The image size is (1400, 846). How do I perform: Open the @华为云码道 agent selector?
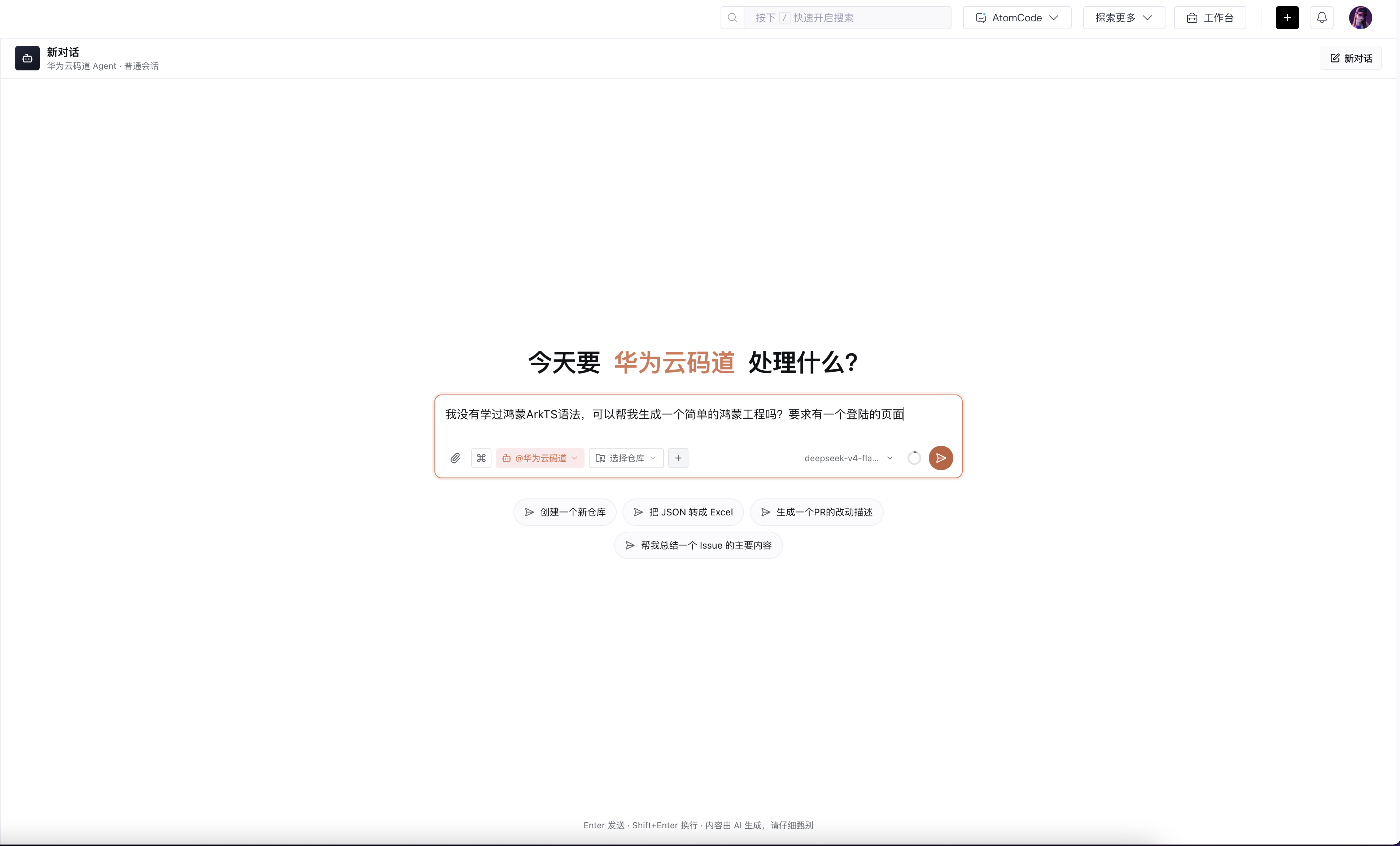[540, 458]
